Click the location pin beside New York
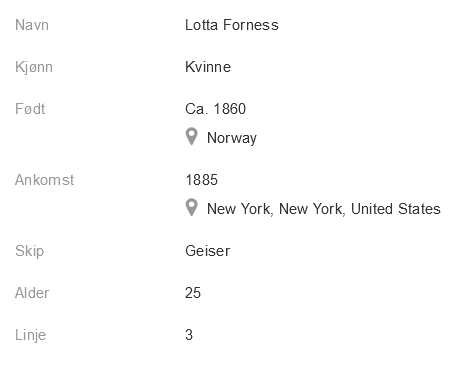The width and height of the screenshot is (456, 375). (x=191, y=208)
